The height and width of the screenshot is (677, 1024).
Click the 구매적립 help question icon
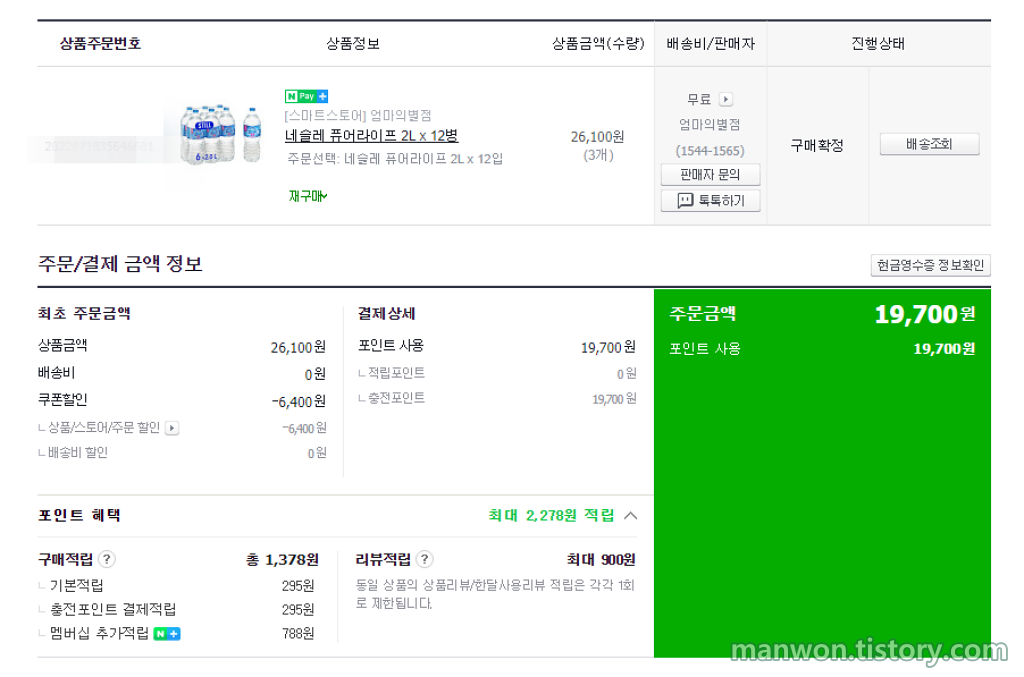[106, 559]
